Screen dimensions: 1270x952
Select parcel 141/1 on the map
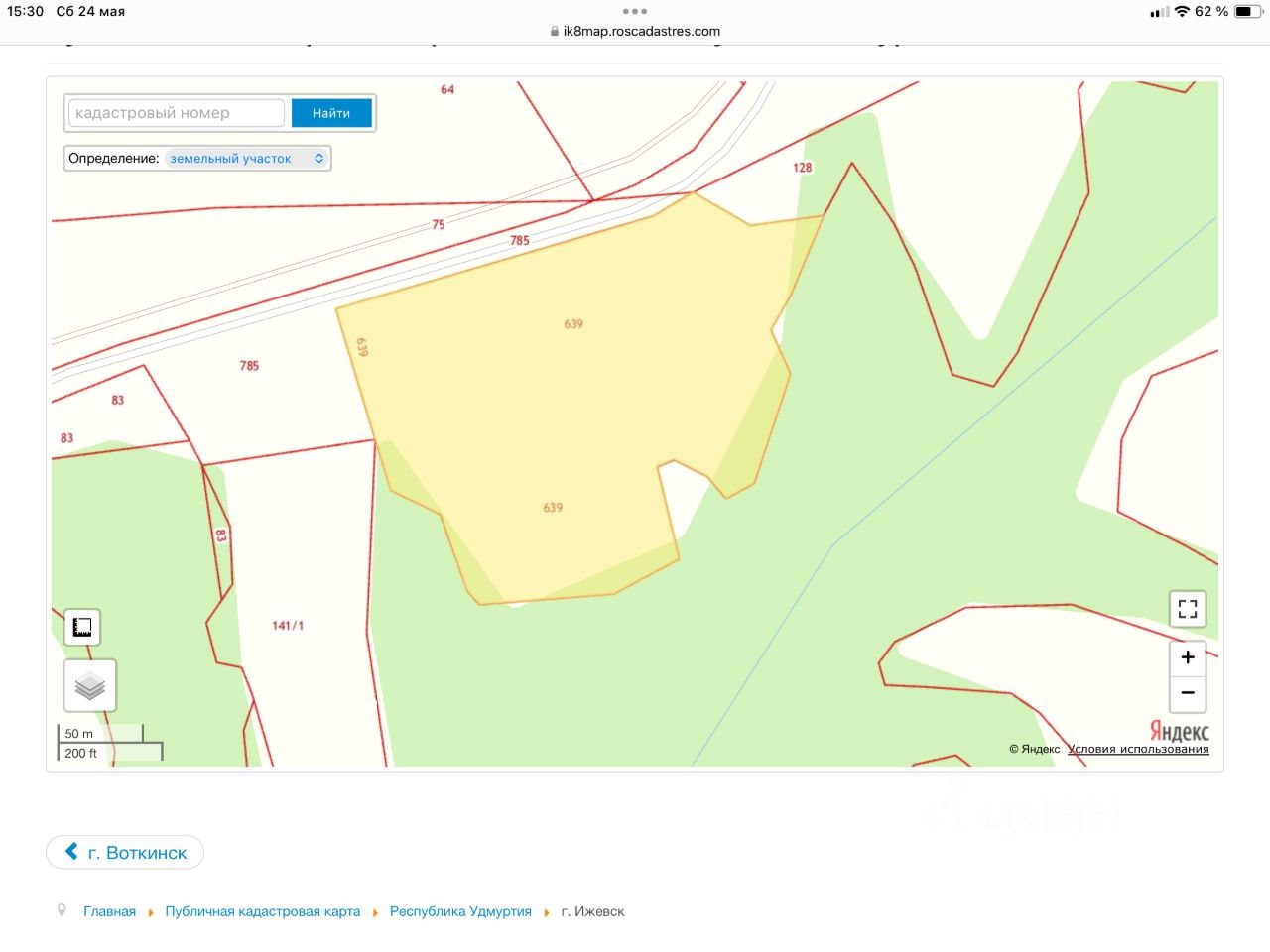tap(288, 626)
